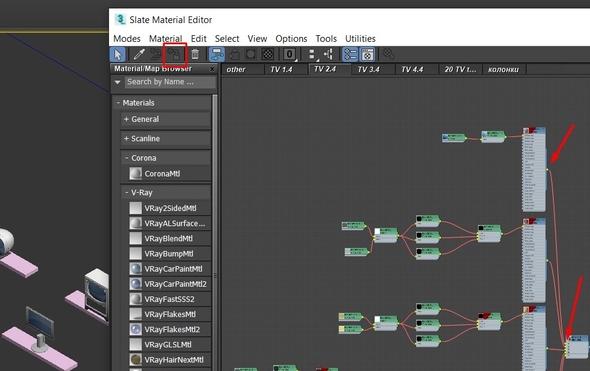Screen dimensions: 590x371
Task: Toggle the Material/Map Browser panel icon
Action: coord(350,55)
